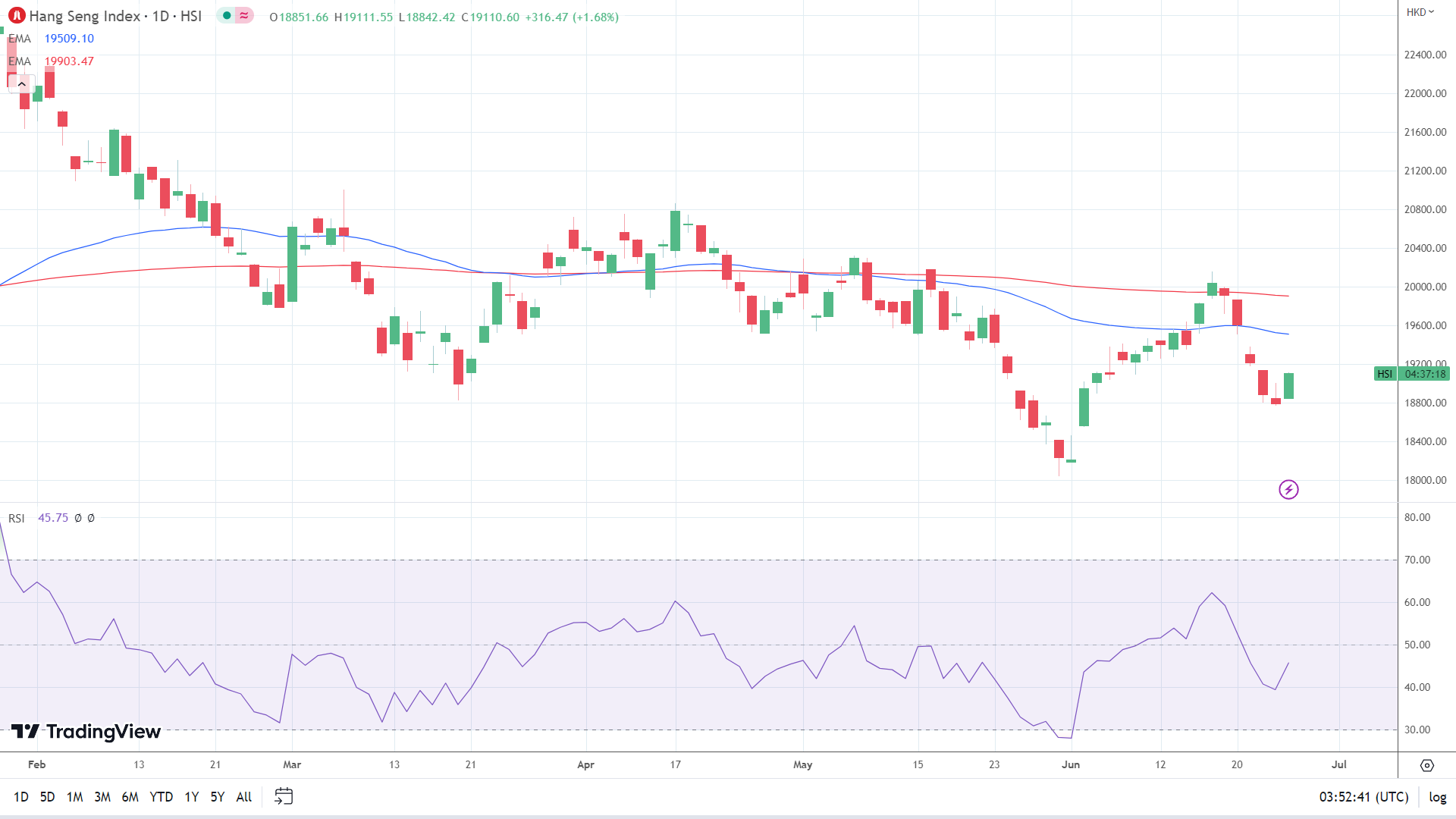
Task: Click the RSI 70.00 scale label
Action: pos(1417,560)
